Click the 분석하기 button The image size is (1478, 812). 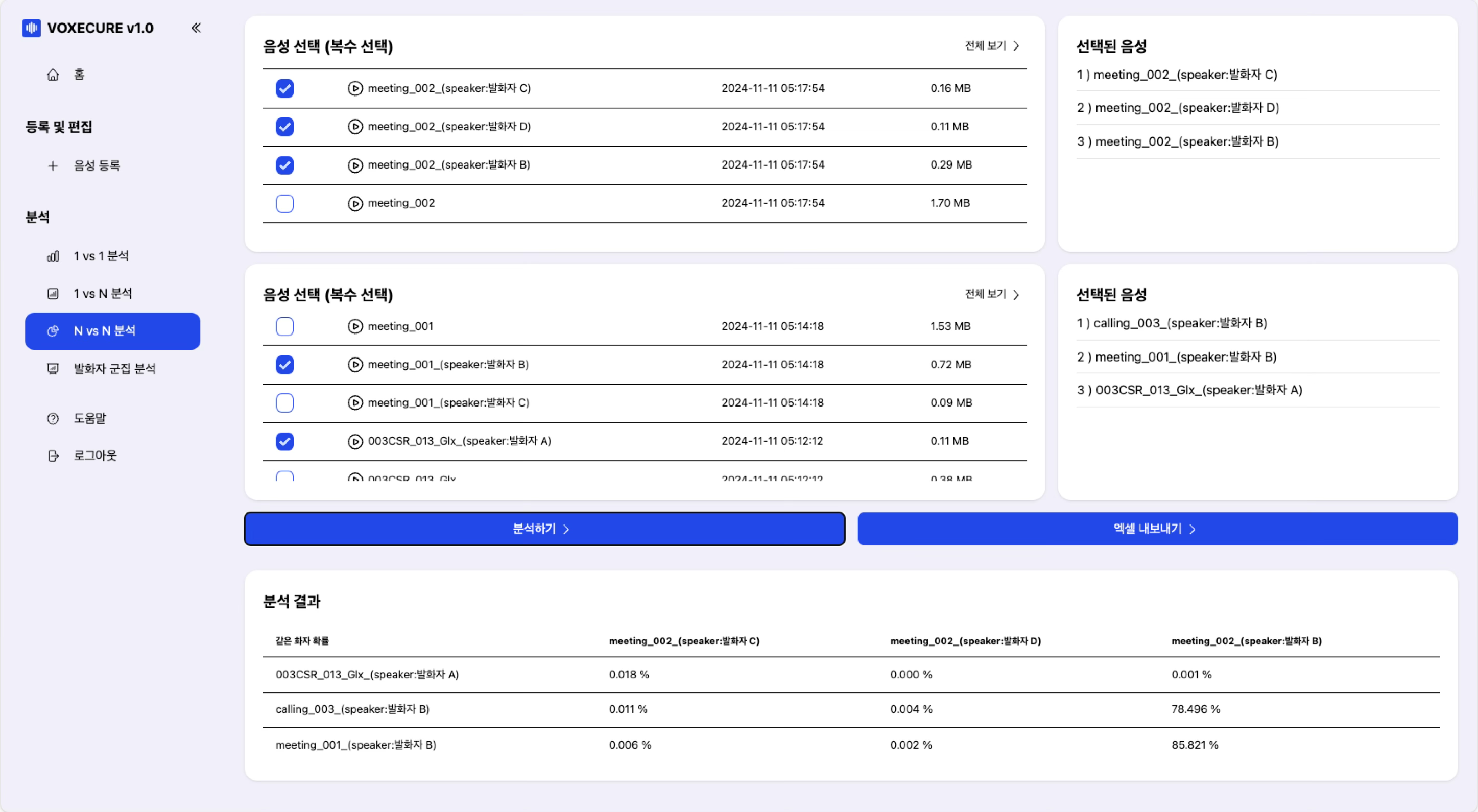point(544,529)
